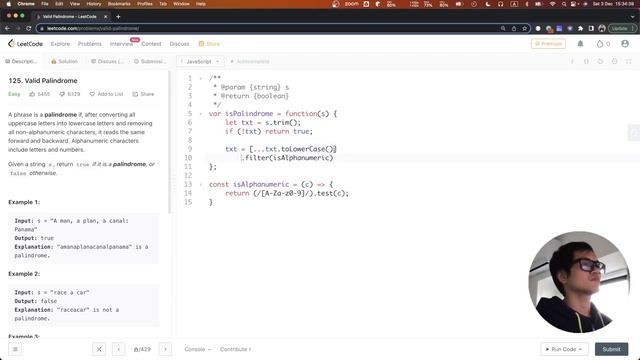Image resolution: width=640 pixels, height=360 pixels.
Task: Open macOS Spotlight search icon
Action: 564,4
